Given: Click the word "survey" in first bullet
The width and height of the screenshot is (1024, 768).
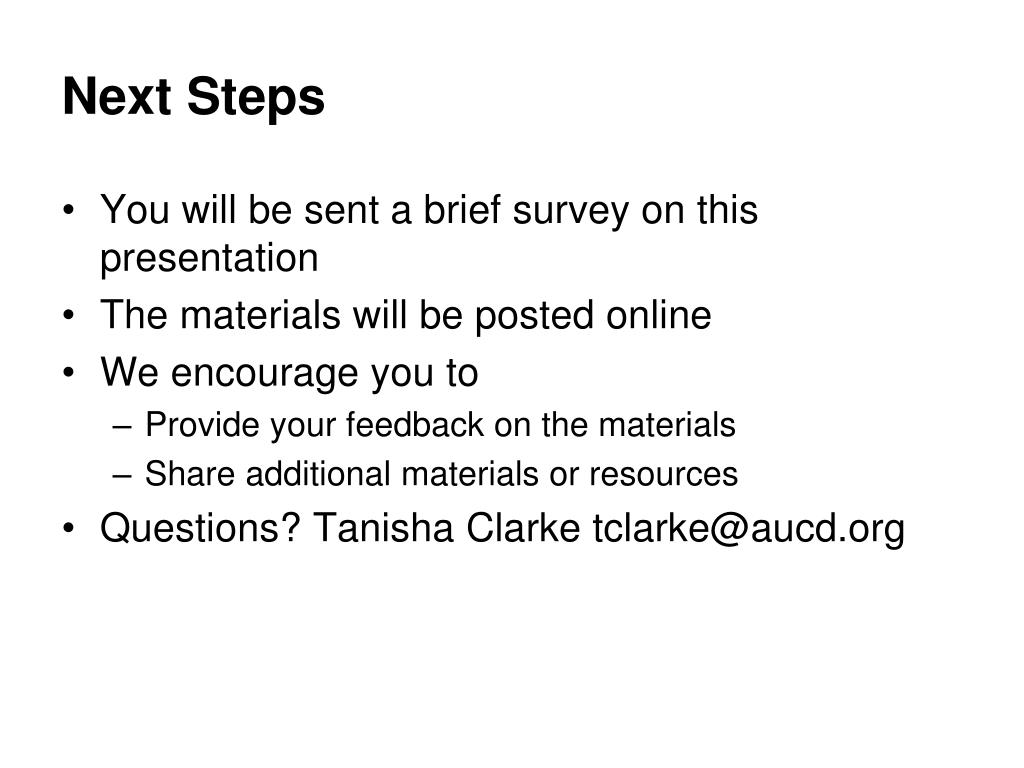Looking at the screenshot, I should pyautogui.click(x=571, y=213).
